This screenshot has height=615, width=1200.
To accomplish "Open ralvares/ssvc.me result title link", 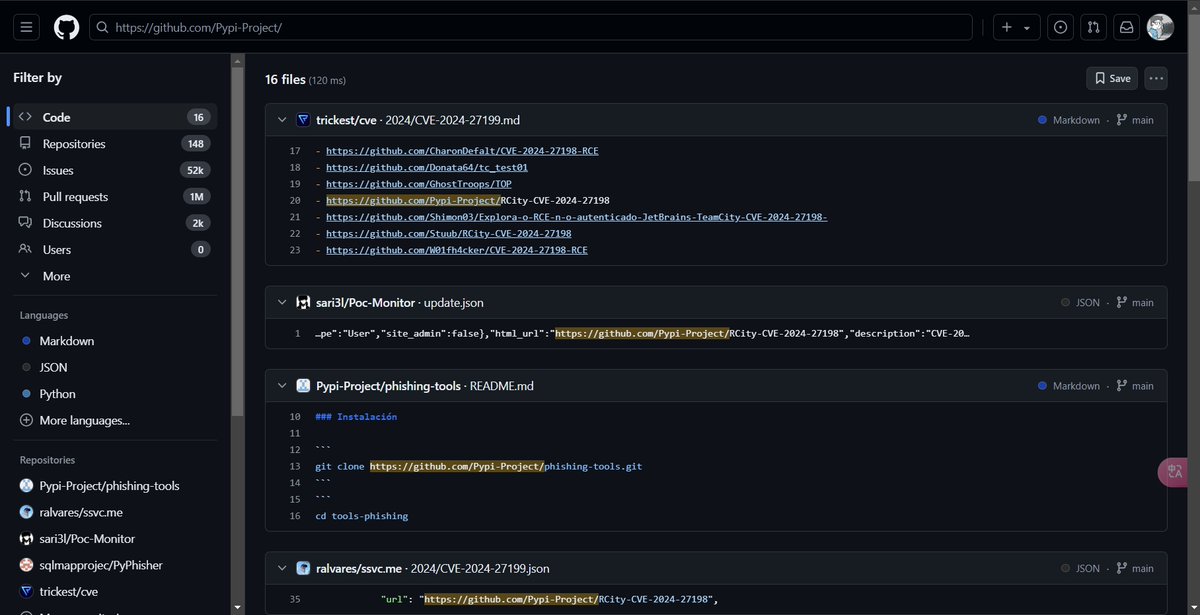I will point(359,568).
